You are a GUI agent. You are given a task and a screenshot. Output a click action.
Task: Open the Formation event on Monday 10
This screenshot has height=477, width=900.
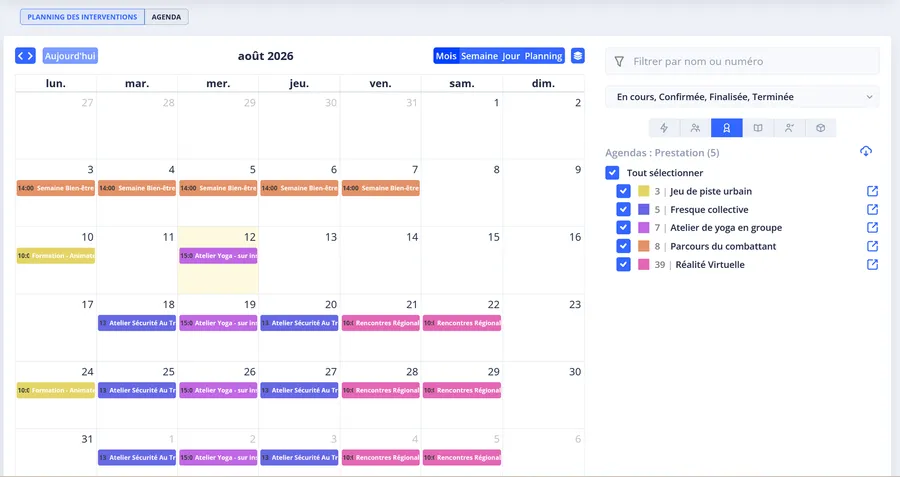tap(56, 255)
